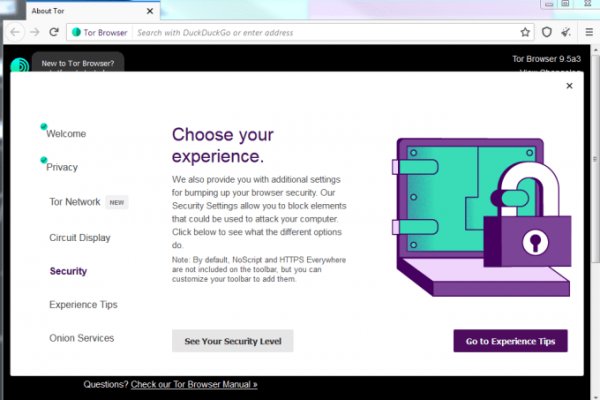Select Onion Services section
Screen dimensions: 600x400
(x=82, y=338)
